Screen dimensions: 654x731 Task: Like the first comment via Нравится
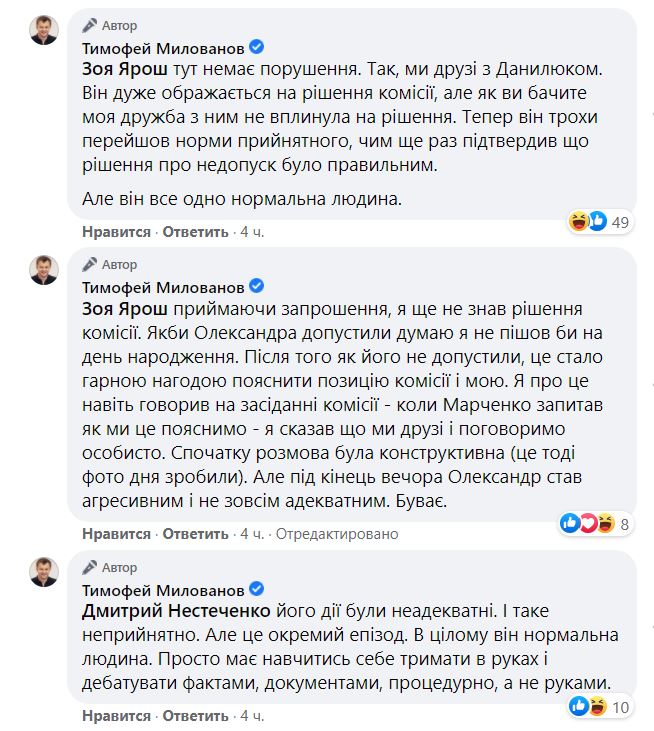(x=116, y=232)
